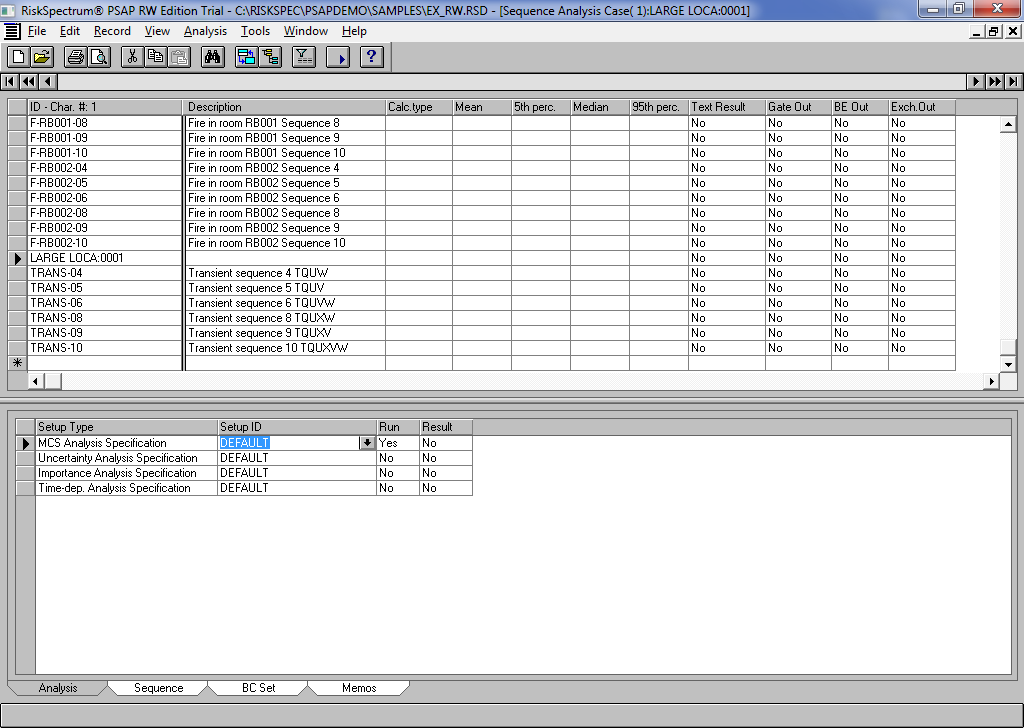Switch to the BC Set tab

(x=258, y=688)
